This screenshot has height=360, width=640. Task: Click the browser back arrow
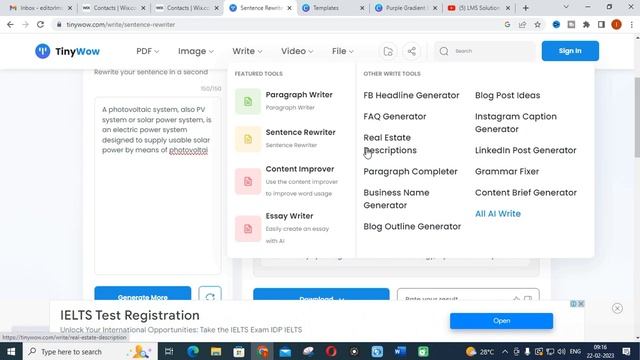10,24
